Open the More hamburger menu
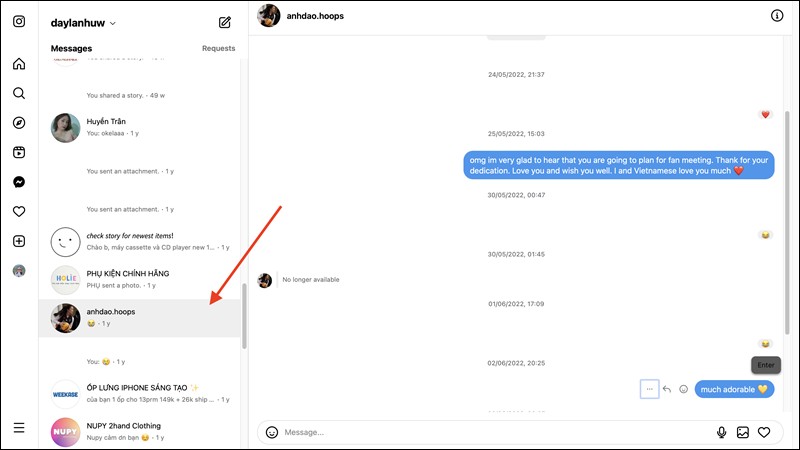 19,428
